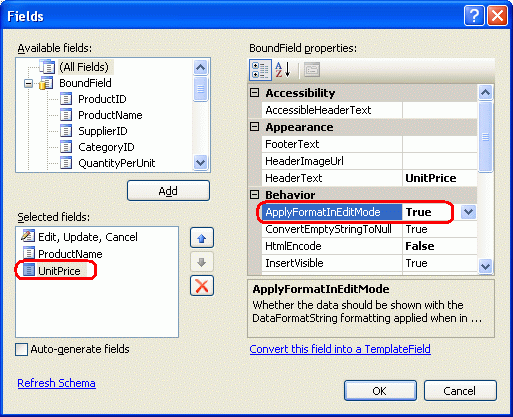Select ProductID in Available fields
513x417 pixels.
point(102,99)
